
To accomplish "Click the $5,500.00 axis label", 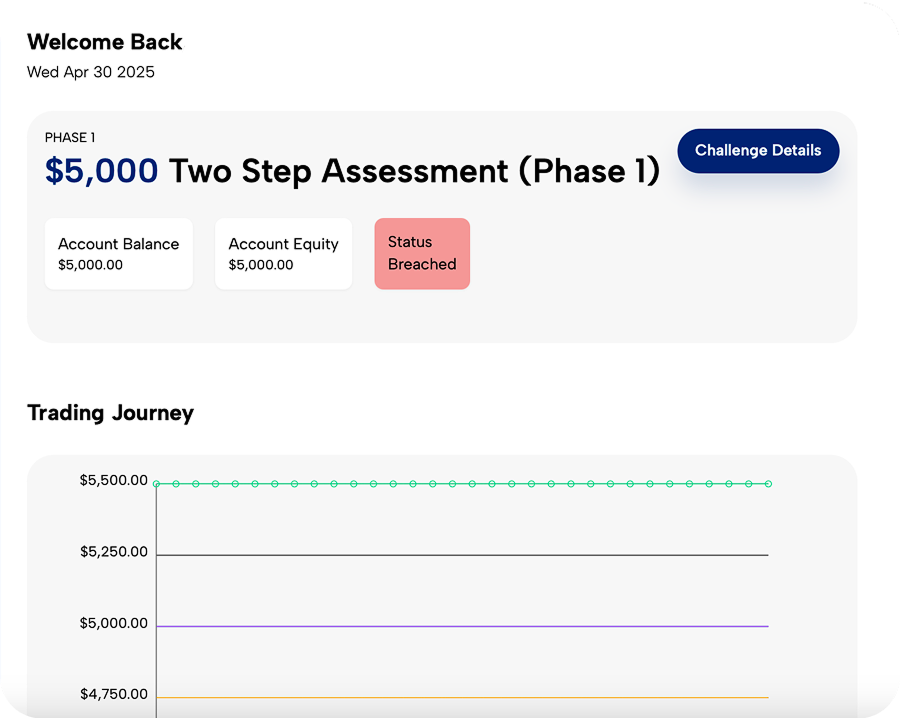I will (x=114, y=480).
